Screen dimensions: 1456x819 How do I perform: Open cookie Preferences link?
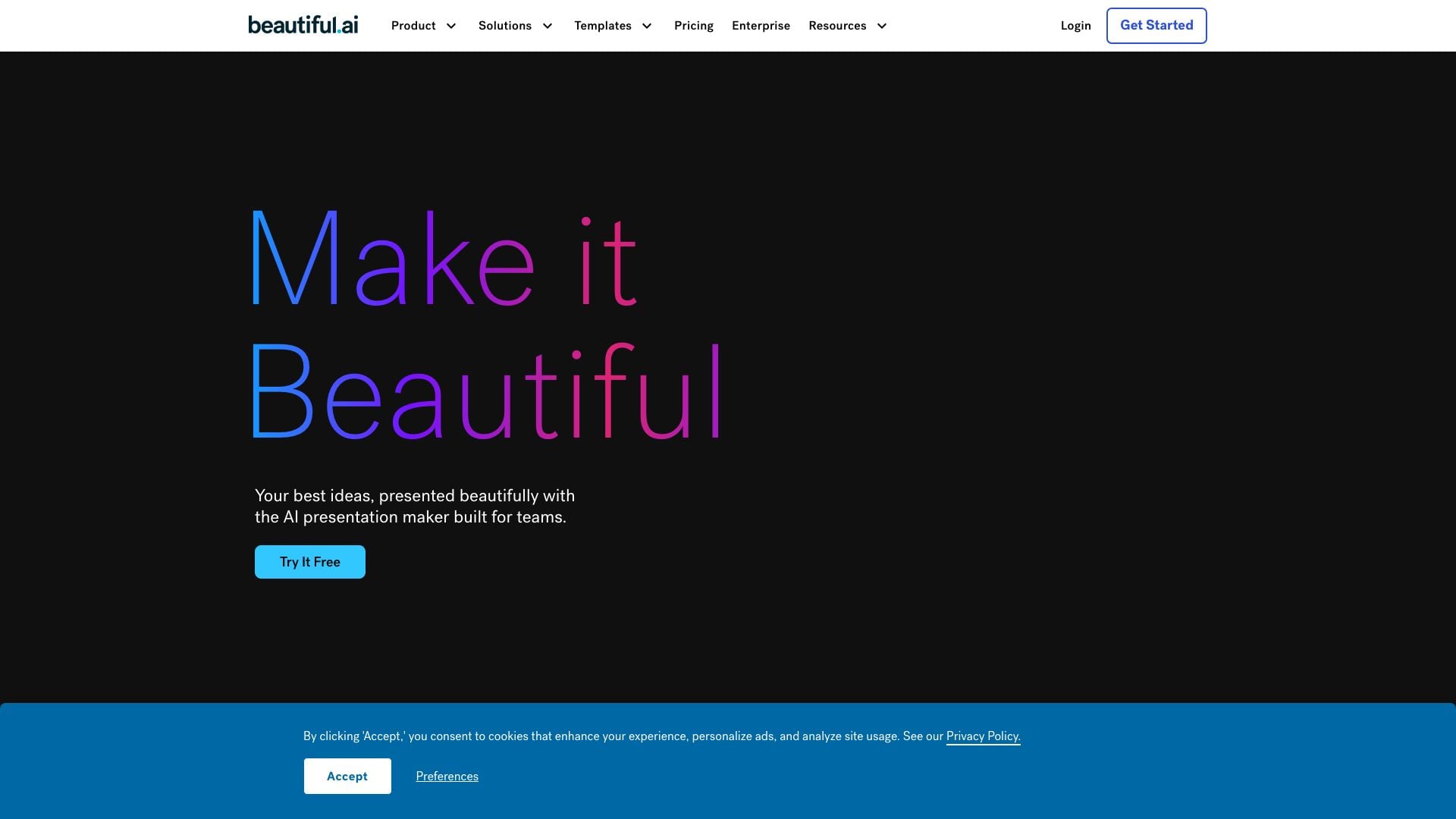pos(447,777)
